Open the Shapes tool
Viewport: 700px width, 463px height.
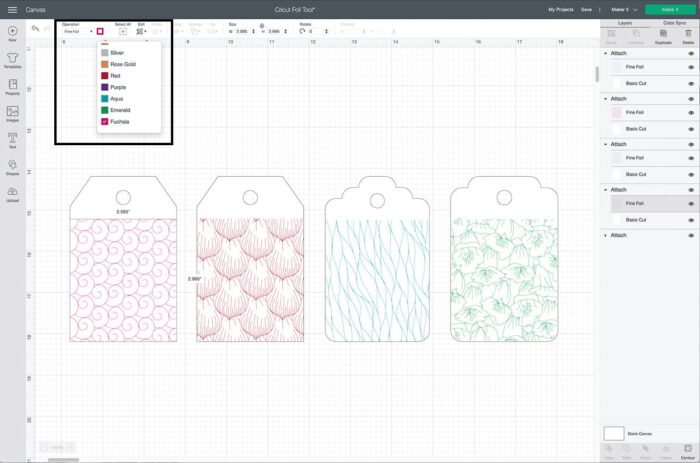click(12, 166)
